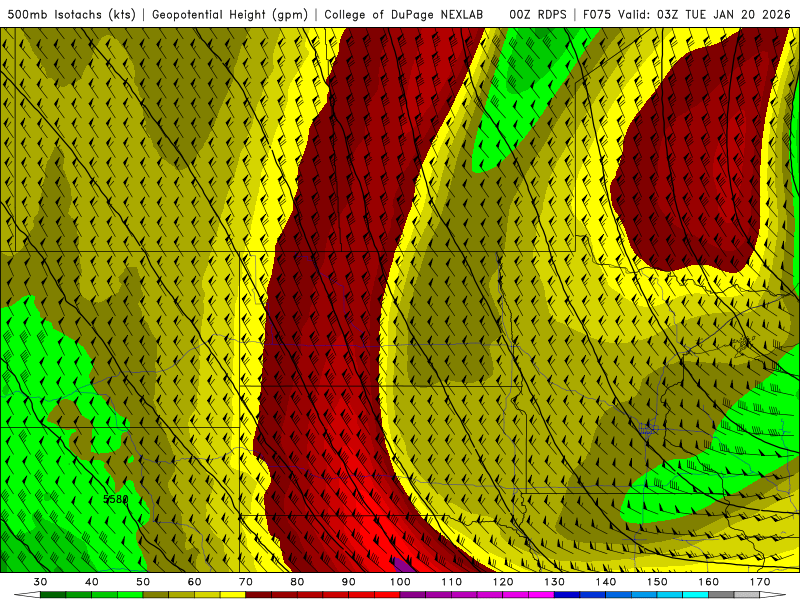Click the '110' legend value
Viewport: 800px width, 600px height.
pyautogui.click(x=452, y=582)
